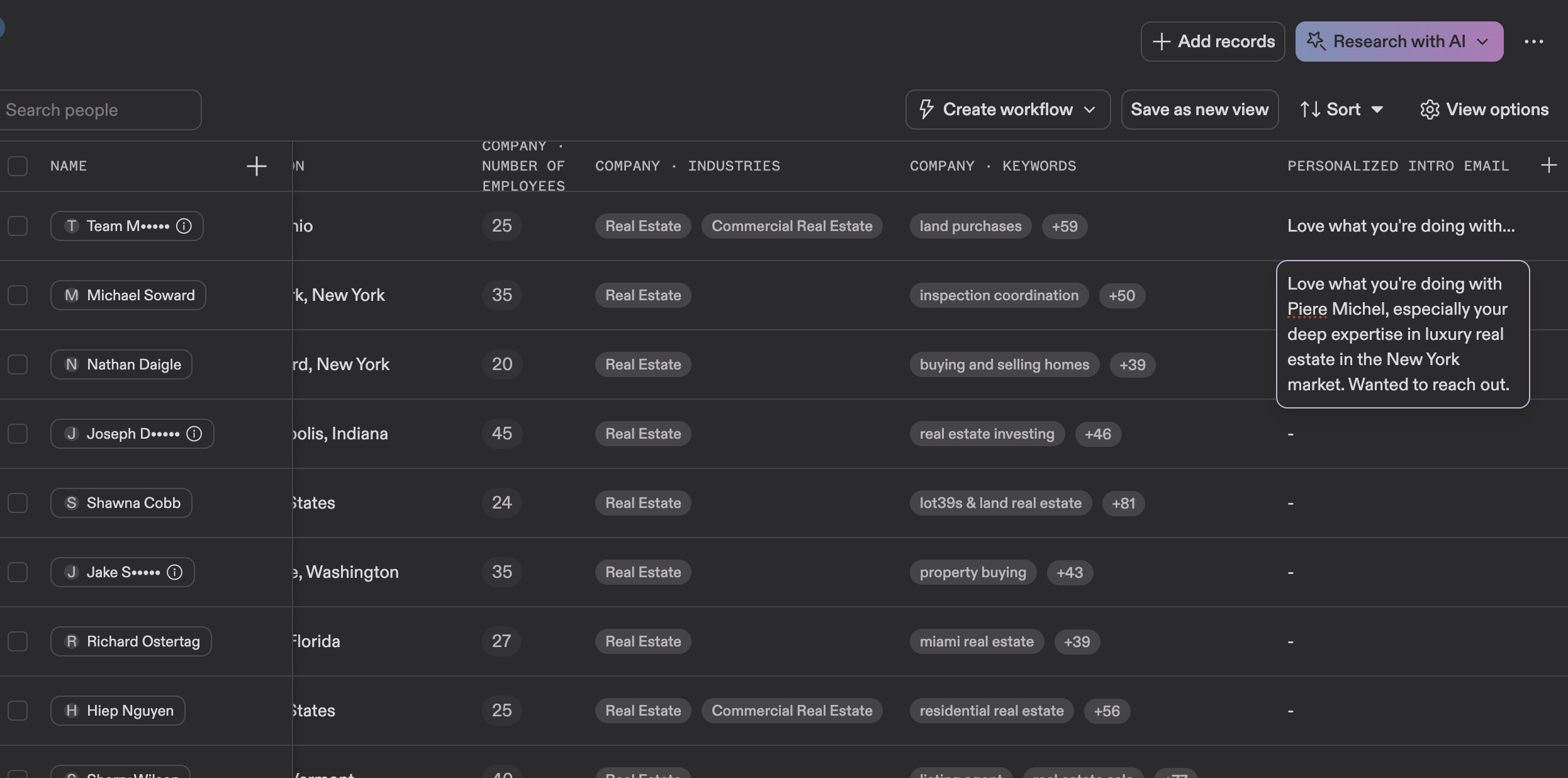Click the Company Keywords column header

[x=992, y=166]
